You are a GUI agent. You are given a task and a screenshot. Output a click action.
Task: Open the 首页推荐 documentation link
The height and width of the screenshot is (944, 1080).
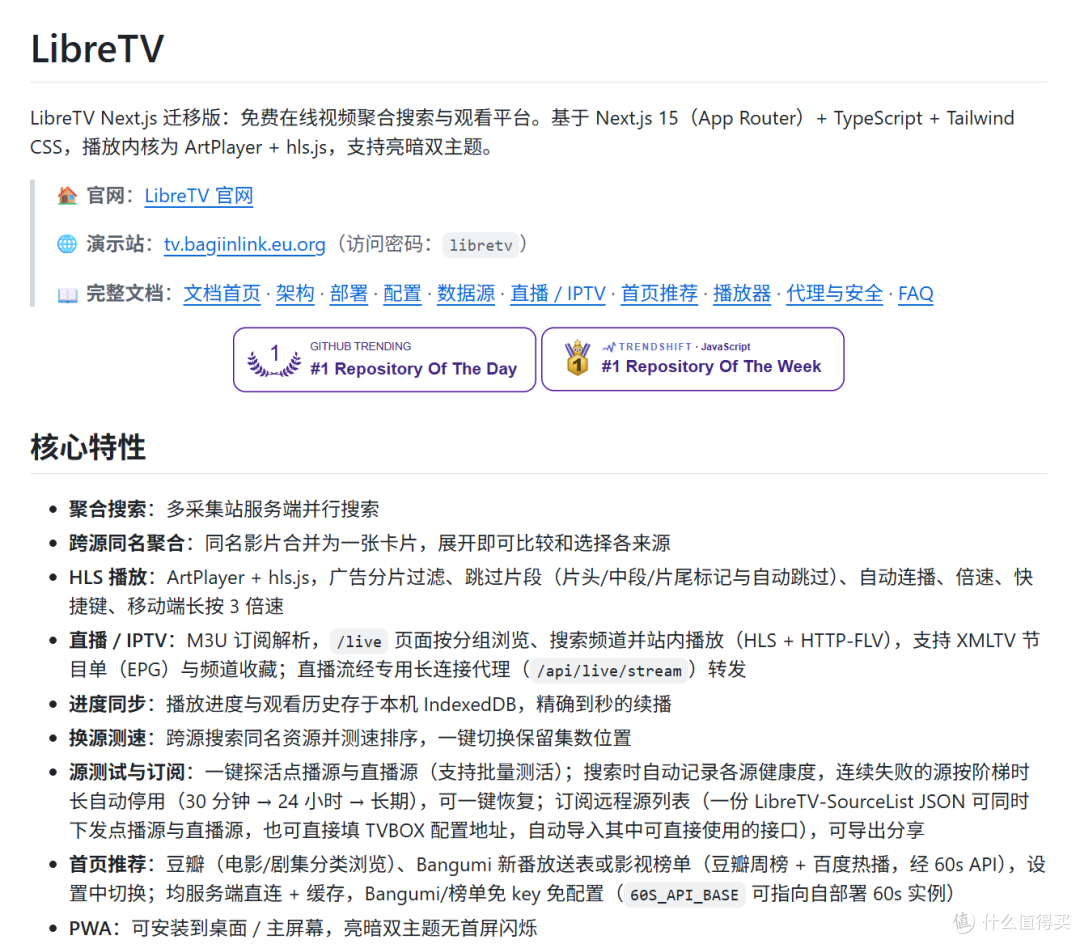pyautogui.click(x=659, y=293)
